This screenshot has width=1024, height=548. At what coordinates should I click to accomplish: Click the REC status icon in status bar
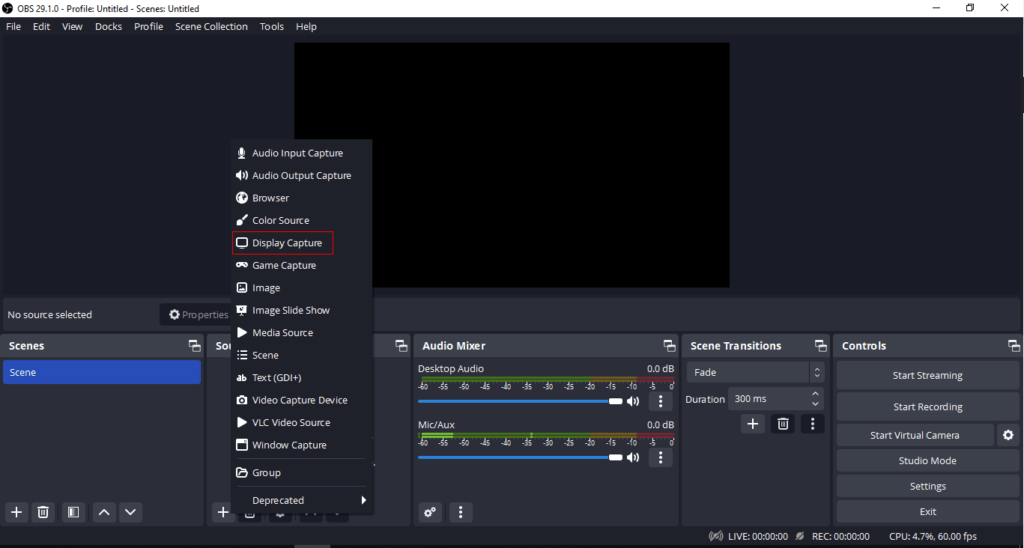pos(800,536)
